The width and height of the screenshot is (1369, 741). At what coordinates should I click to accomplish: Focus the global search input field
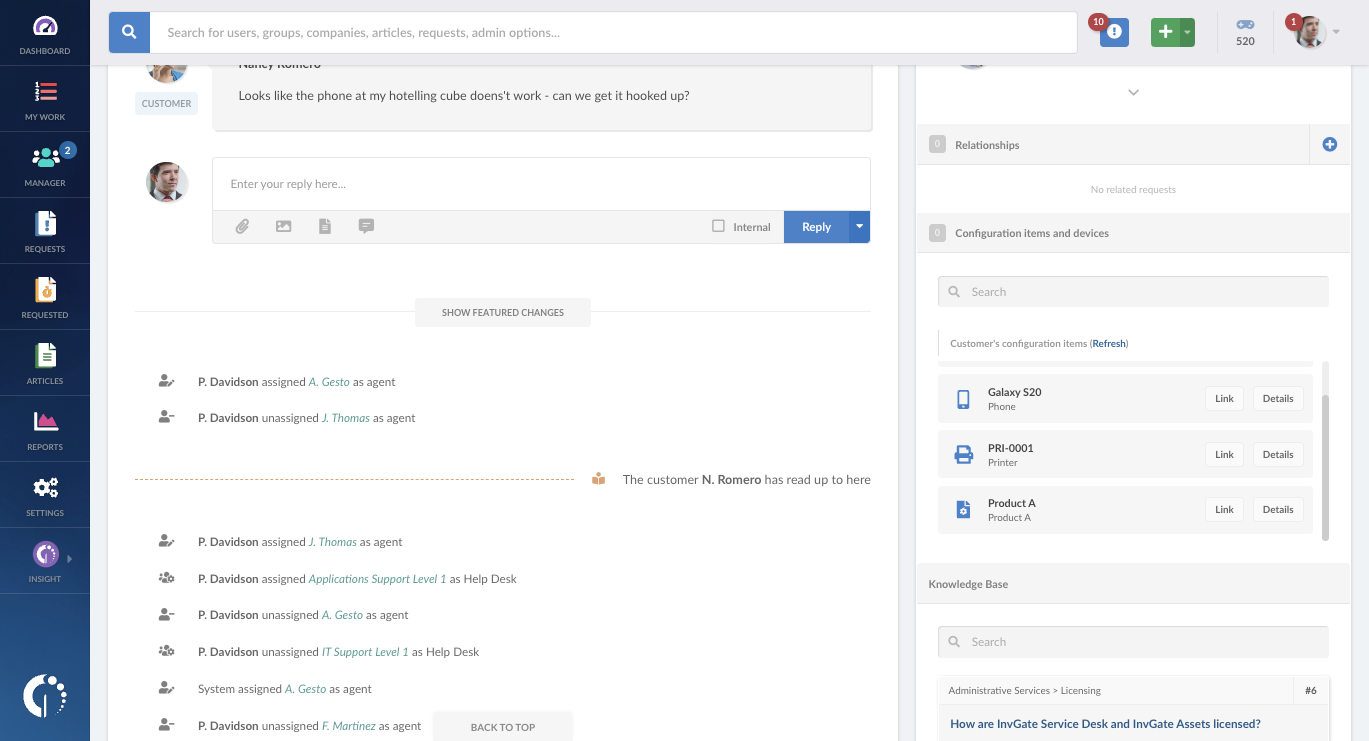(613, 32)
